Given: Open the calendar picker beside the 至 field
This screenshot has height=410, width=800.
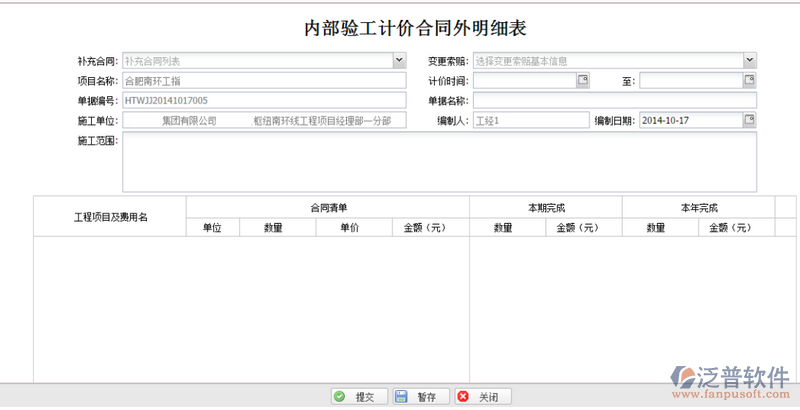Looking at the screenshot, I should click(749, 80).
